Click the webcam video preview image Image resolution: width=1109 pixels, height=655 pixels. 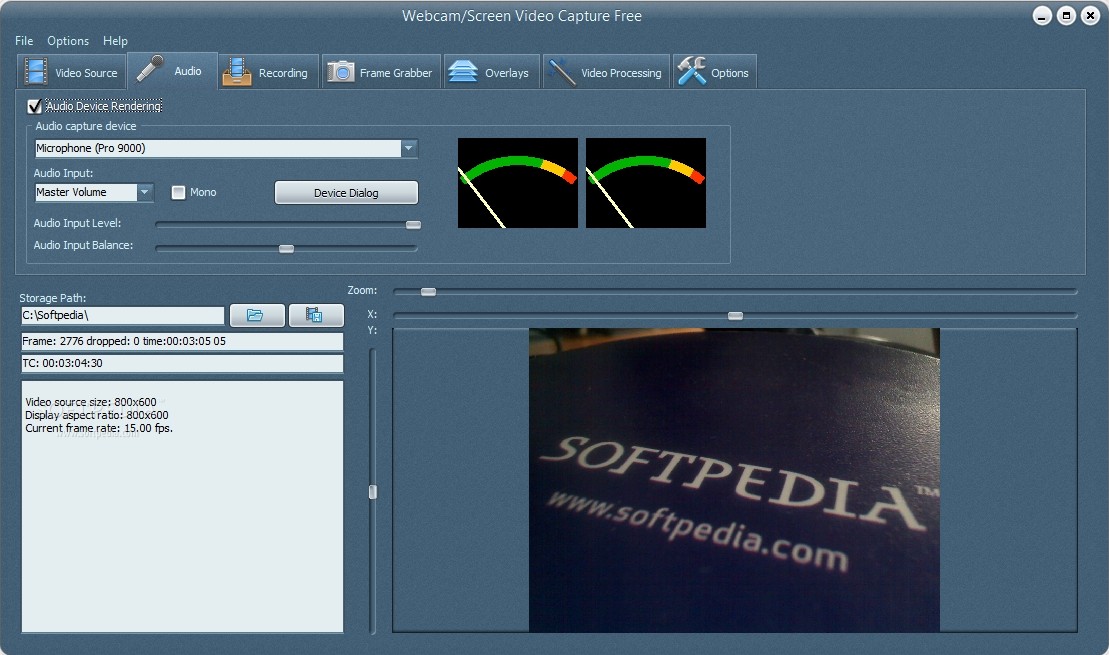pos(734,480)
